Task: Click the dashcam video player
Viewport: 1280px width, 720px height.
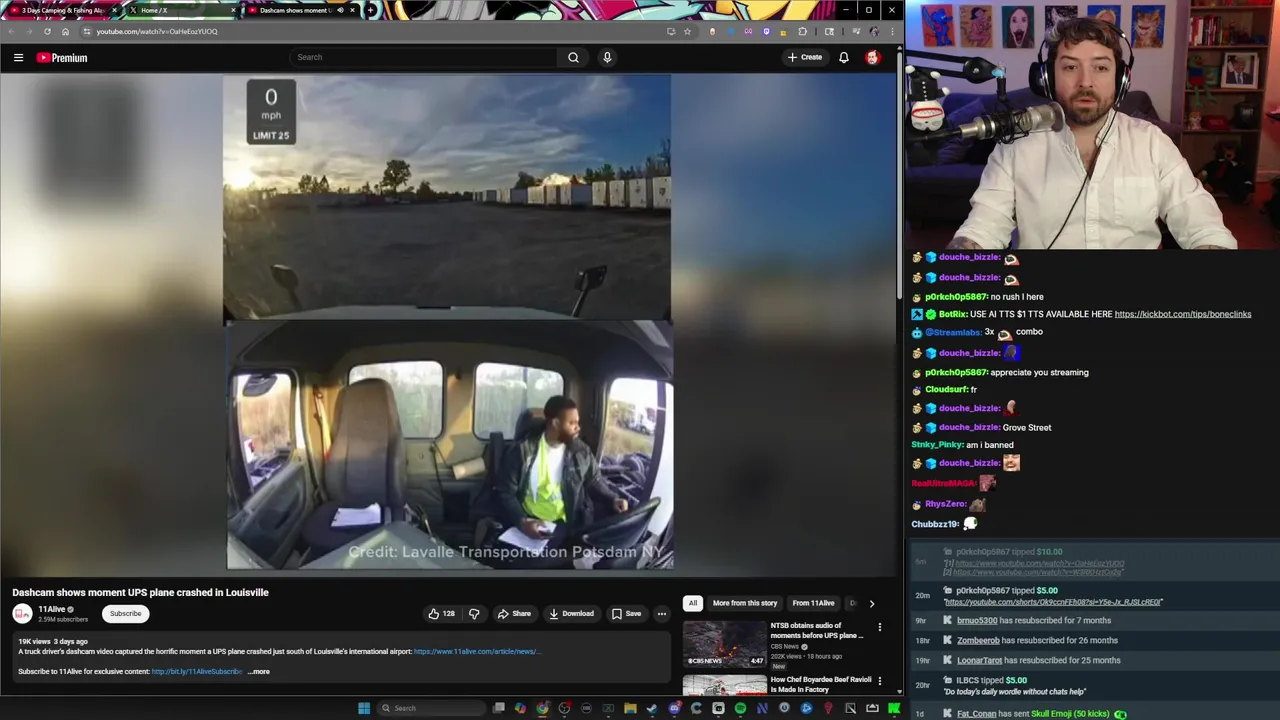Action: (x=448, y=323)
